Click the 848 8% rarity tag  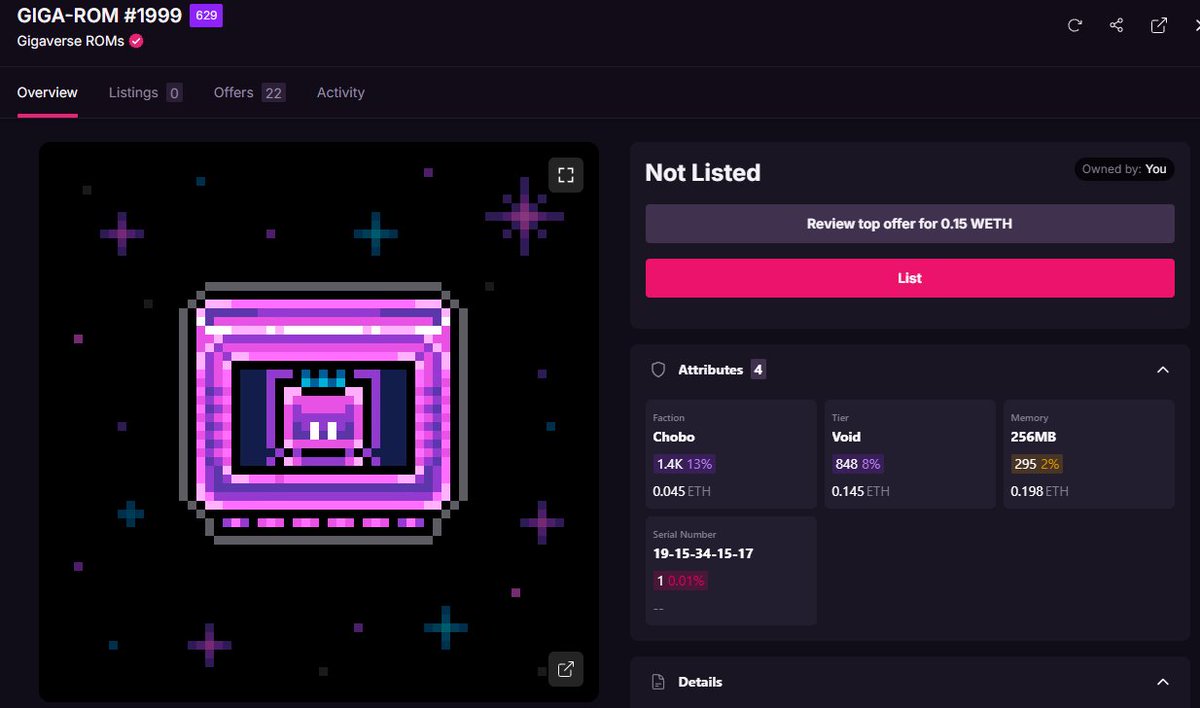pos(858,464)
